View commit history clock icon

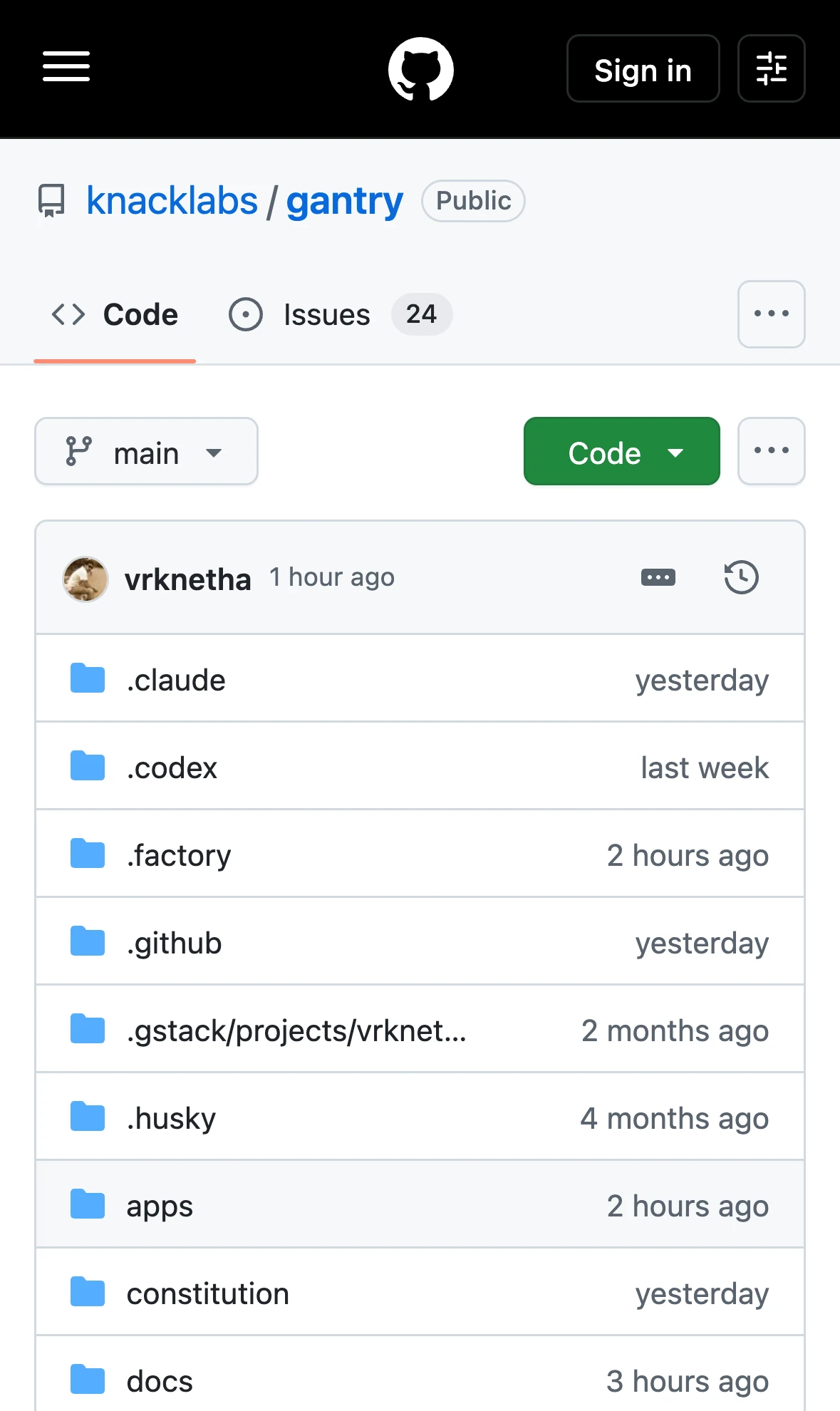pyautogui.click(x=741, y=577)
